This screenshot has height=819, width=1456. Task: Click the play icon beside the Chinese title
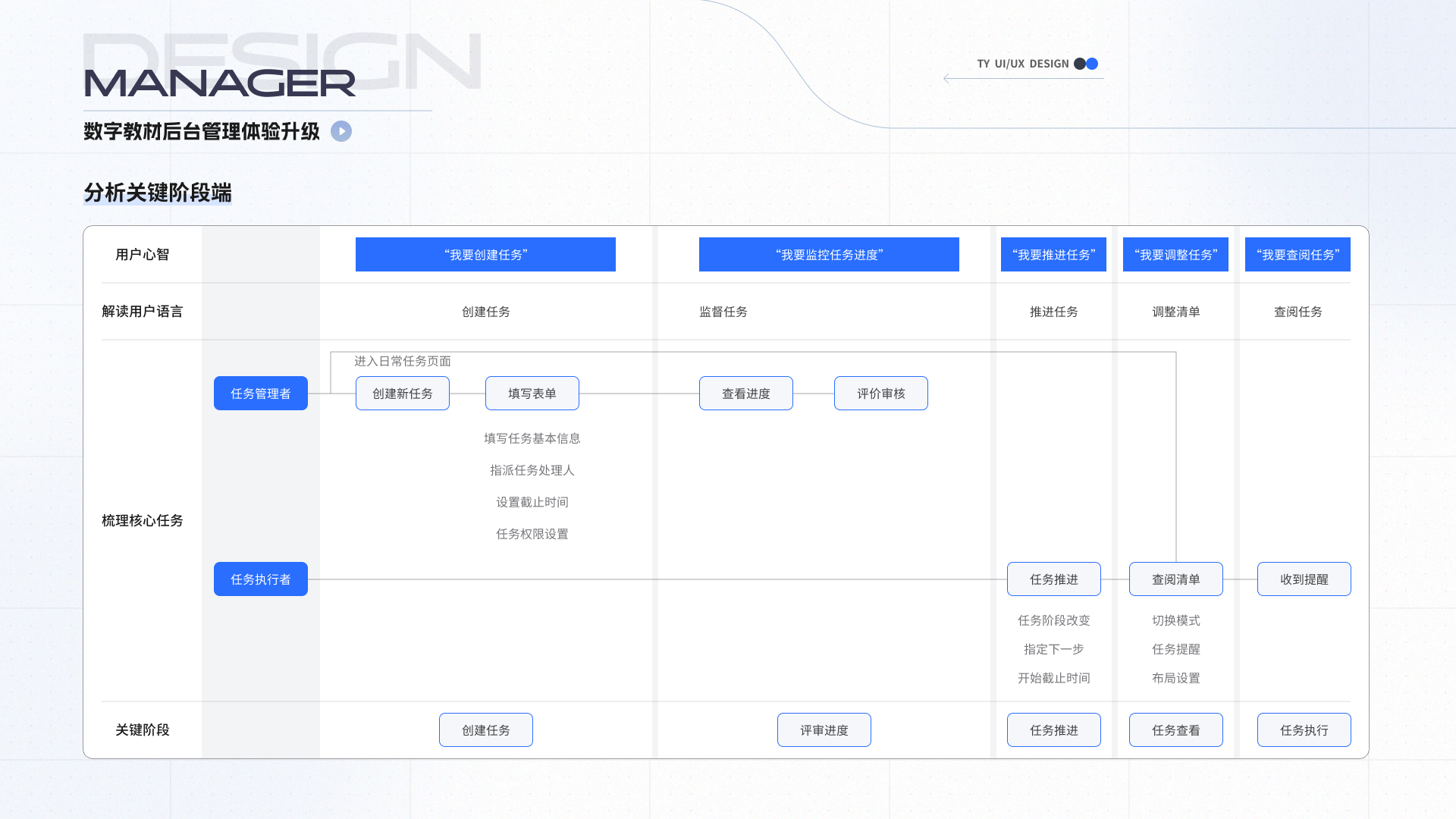click(341, 131)
